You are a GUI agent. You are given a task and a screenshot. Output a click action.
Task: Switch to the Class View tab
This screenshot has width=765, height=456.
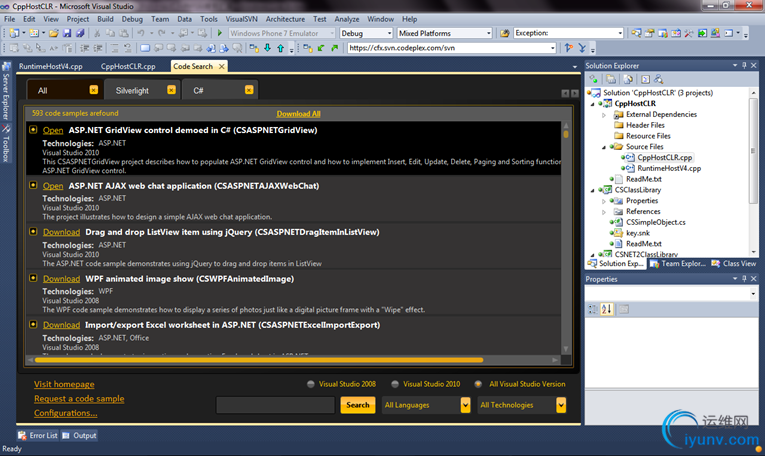pyautogui.click(x=734, y=263)
